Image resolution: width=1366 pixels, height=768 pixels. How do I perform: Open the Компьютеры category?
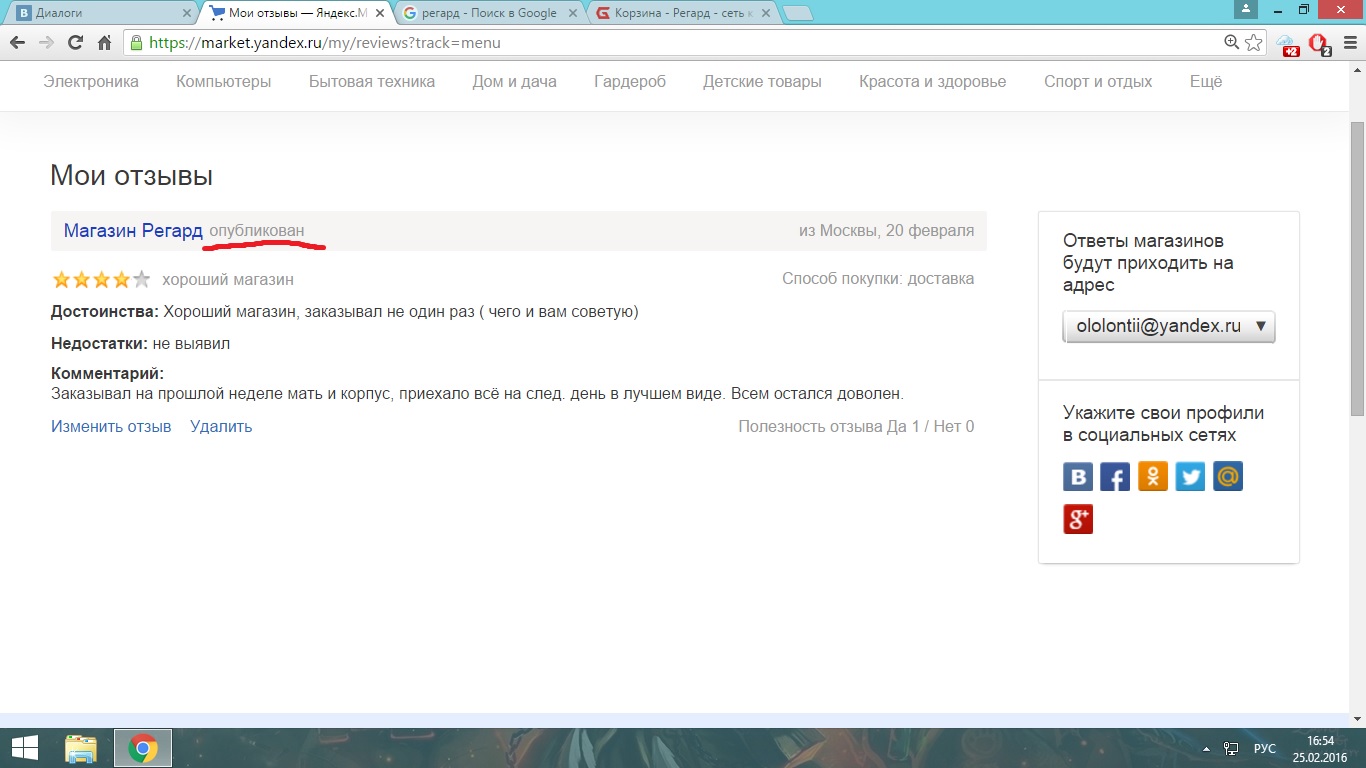click(224, 82)
